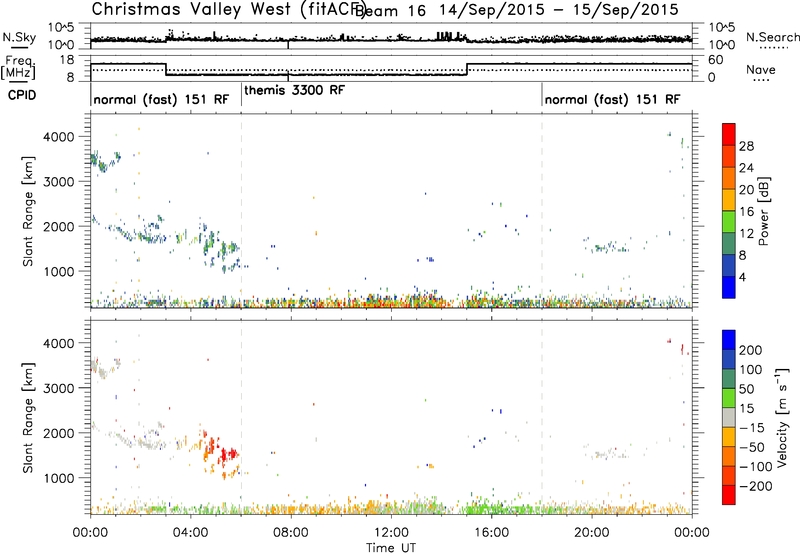
Task: Click the "4000" tick of the power panel
Action: coord(59,137)
